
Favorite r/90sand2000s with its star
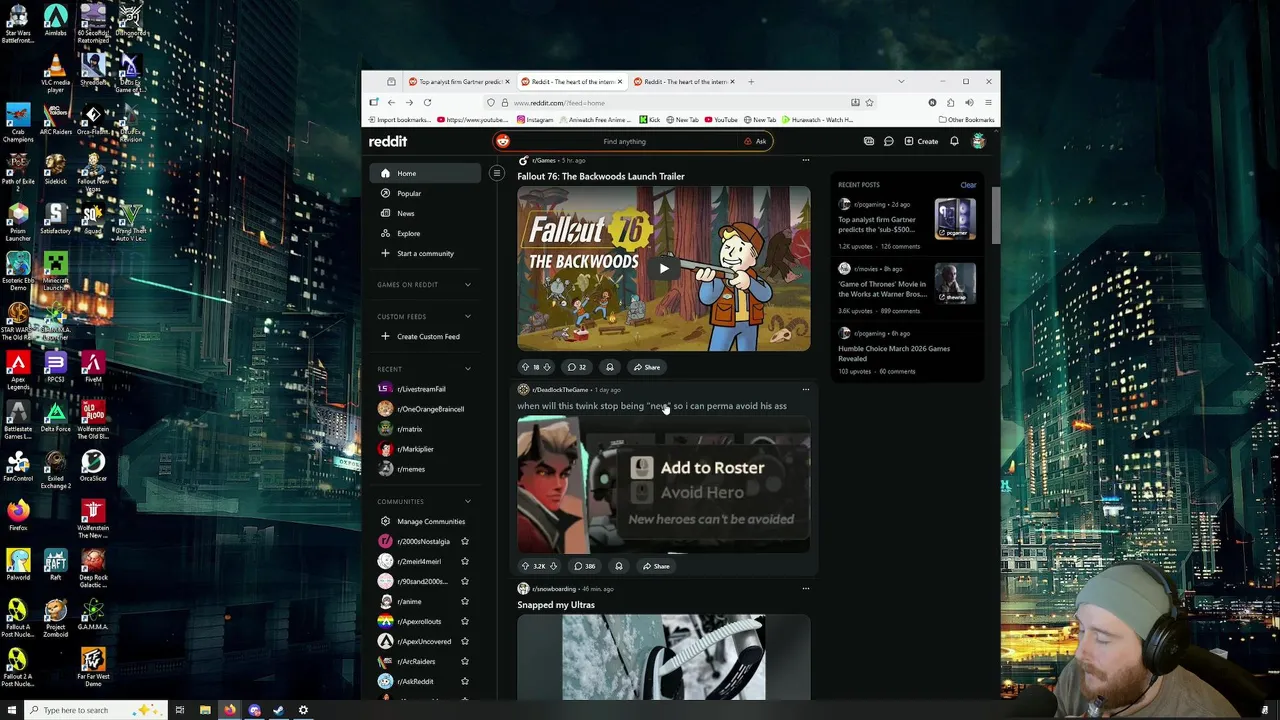coord(464,581)
